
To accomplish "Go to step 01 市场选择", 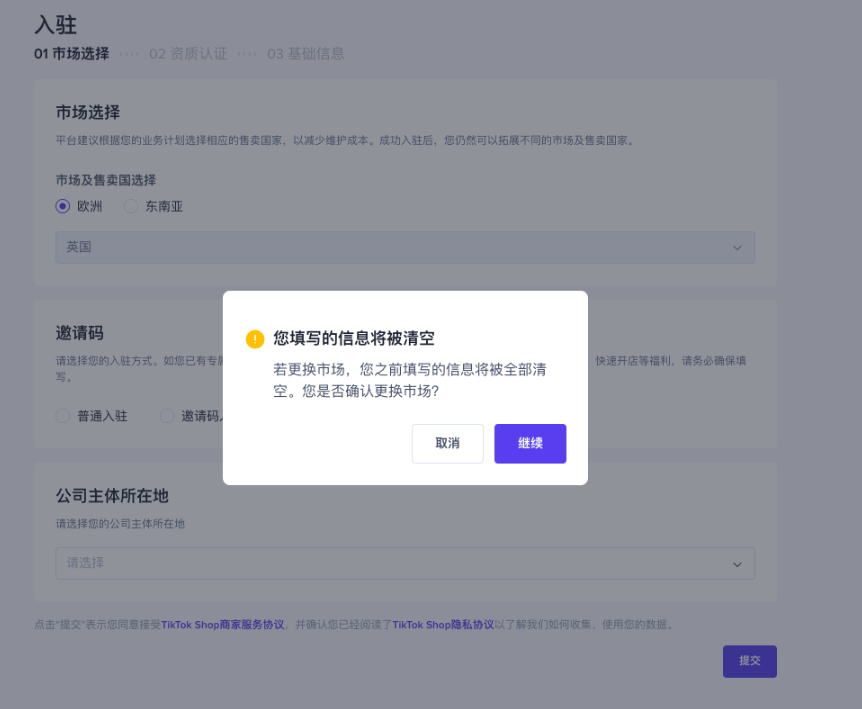I will 71,54.
